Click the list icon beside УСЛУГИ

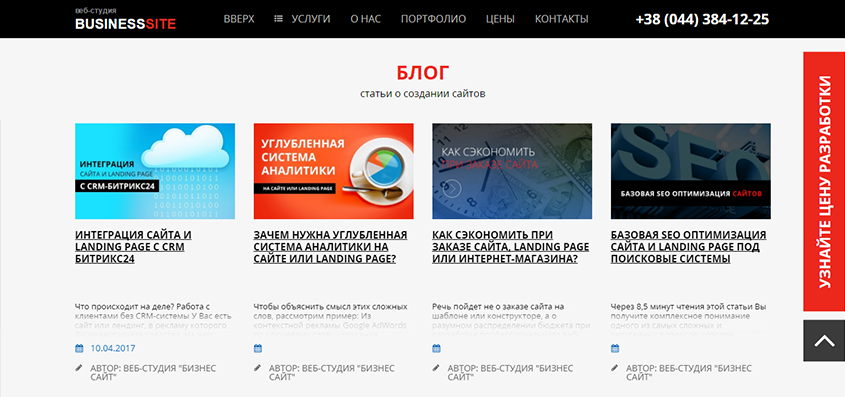[x=278, y=19]
